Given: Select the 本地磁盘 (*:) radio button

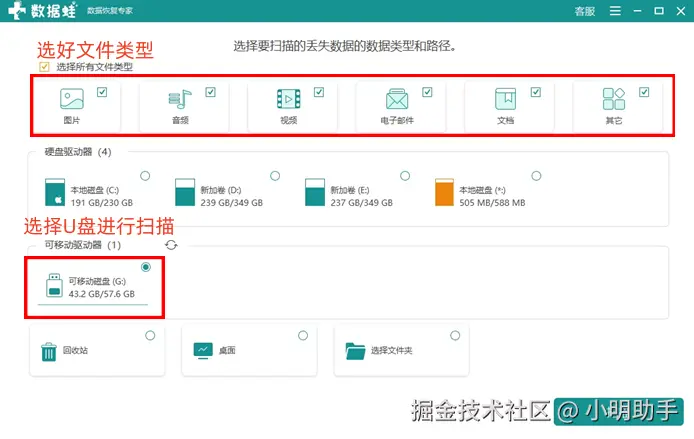Looking at the screenshot, I should (x=536, y=176).
